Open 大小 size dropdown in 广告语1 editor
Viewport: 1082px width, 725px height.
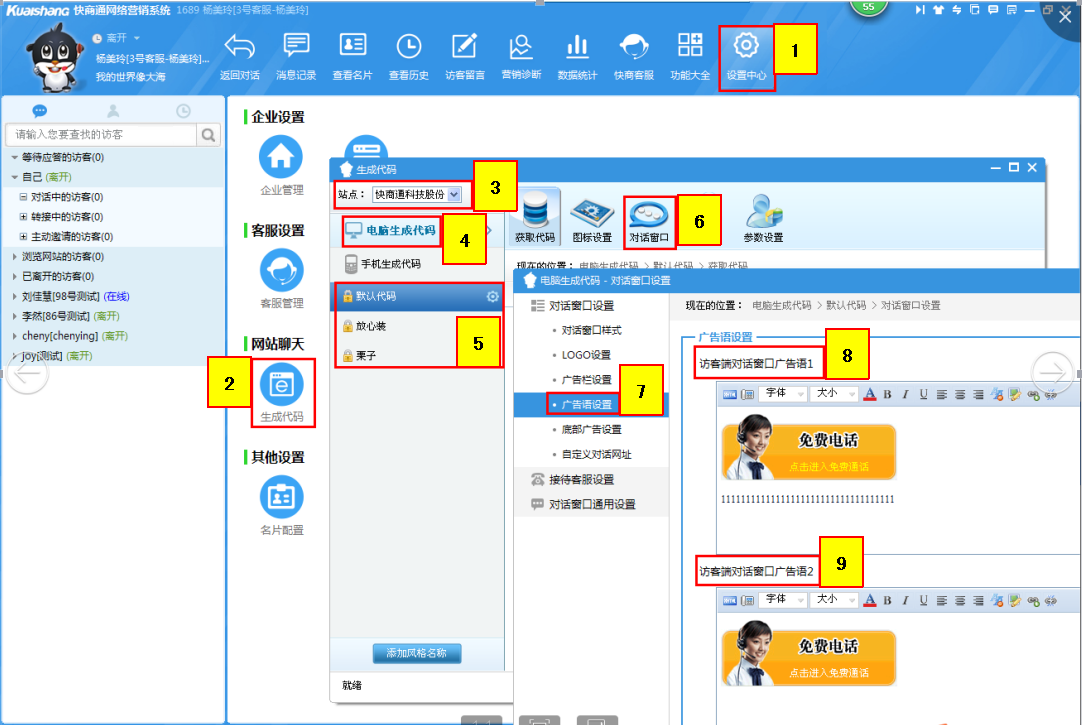[x=834, y=393]
